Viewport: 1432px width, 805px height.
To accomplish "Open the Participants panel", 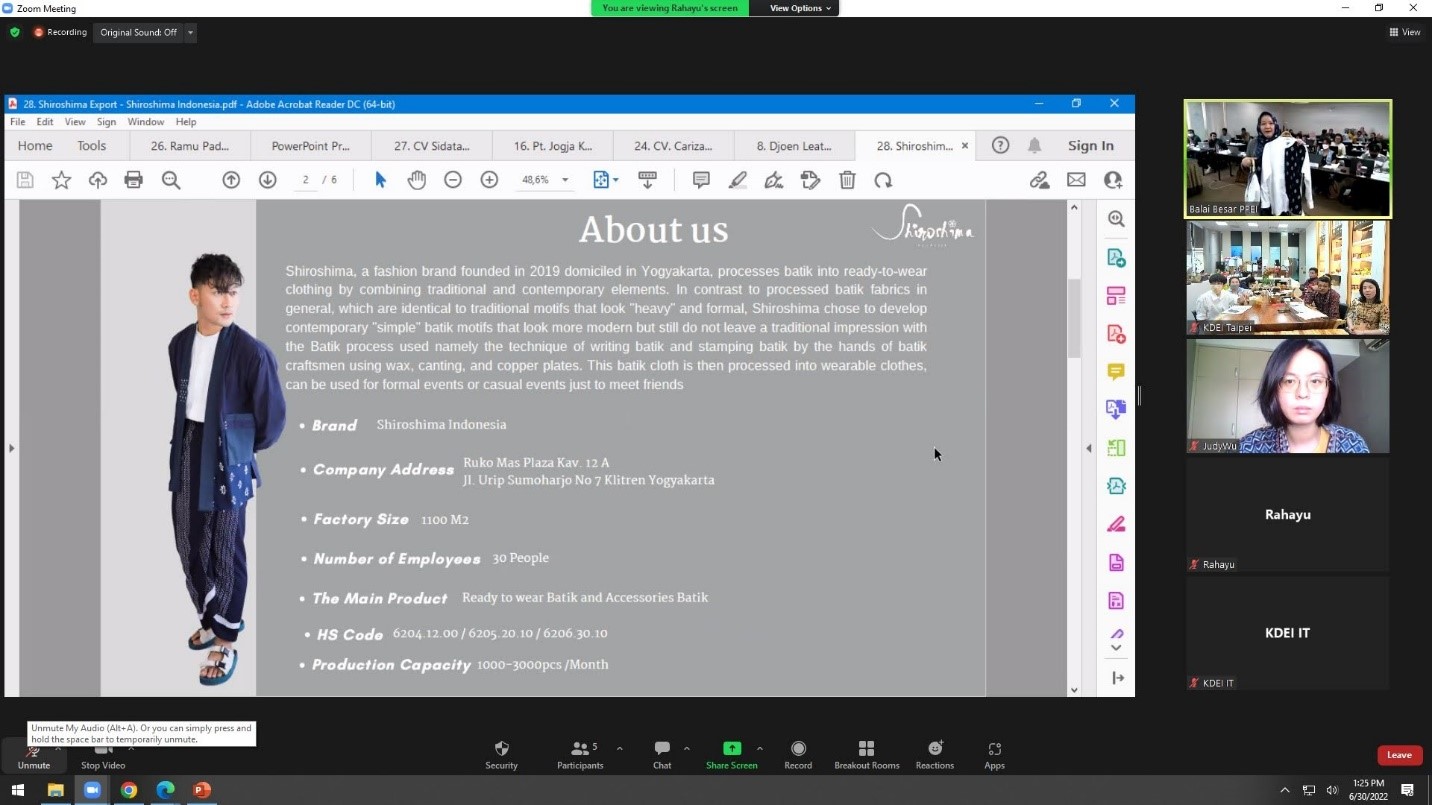I will (x=580, y=756).
